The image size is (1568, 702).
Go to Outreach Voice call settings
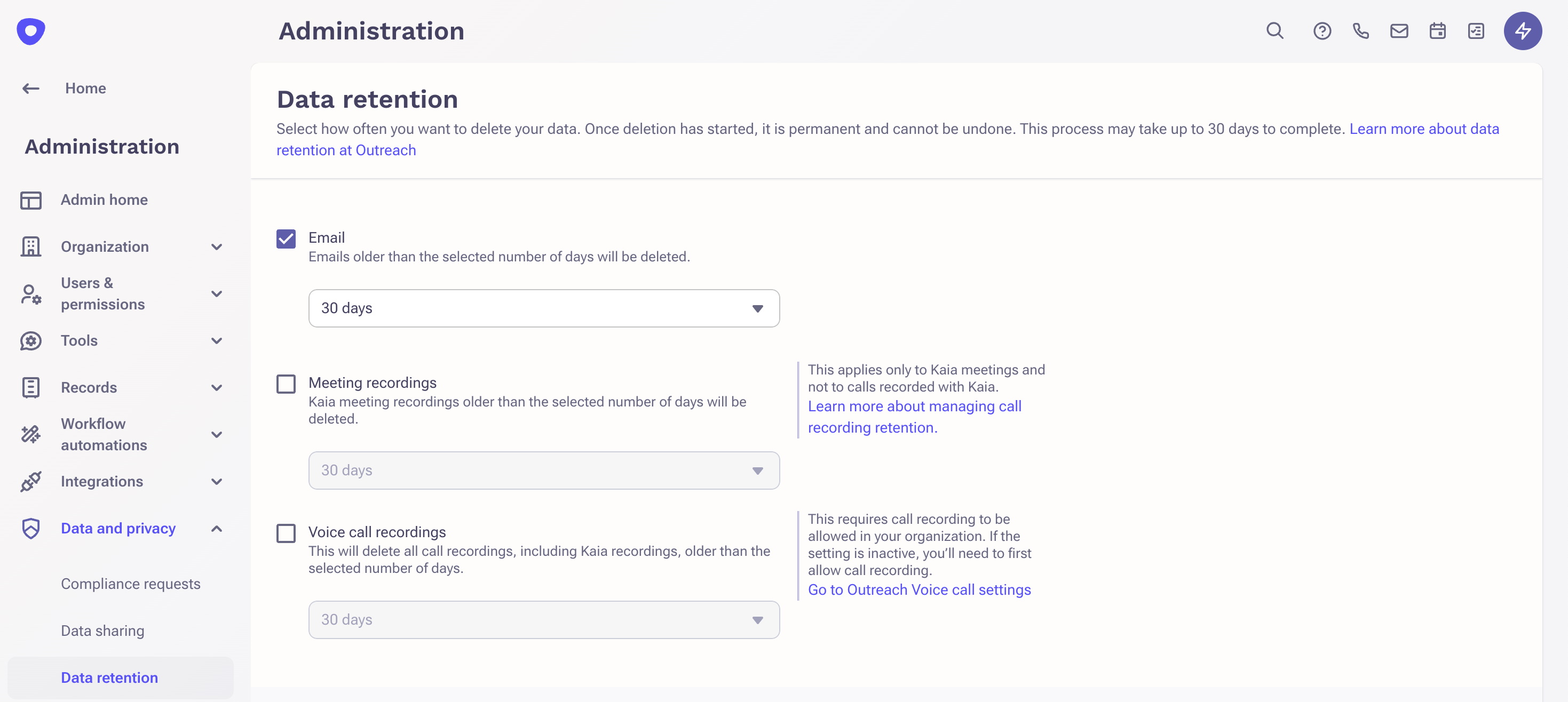click(x=918, y=589)
